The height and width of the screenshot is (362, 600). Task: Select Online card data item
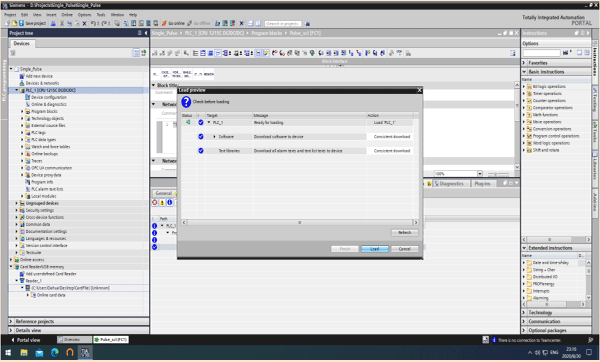pyautogui.click(x=51, y=295)
